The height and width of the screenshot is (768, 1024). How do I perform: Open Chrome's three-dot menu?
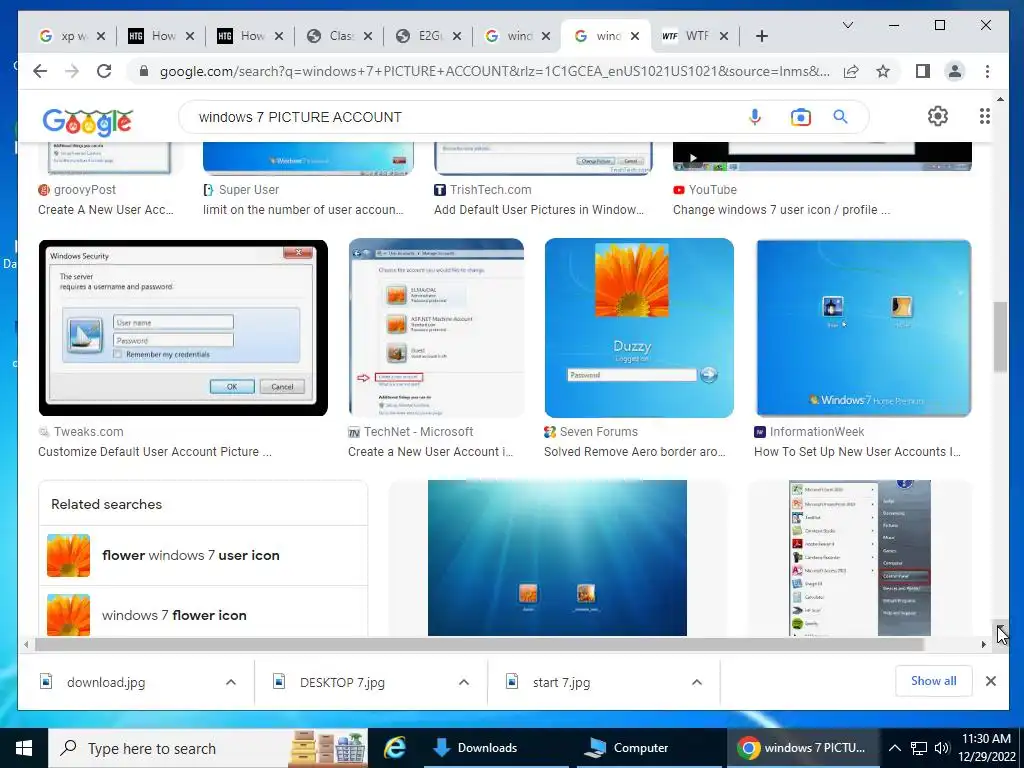[987, 71]
